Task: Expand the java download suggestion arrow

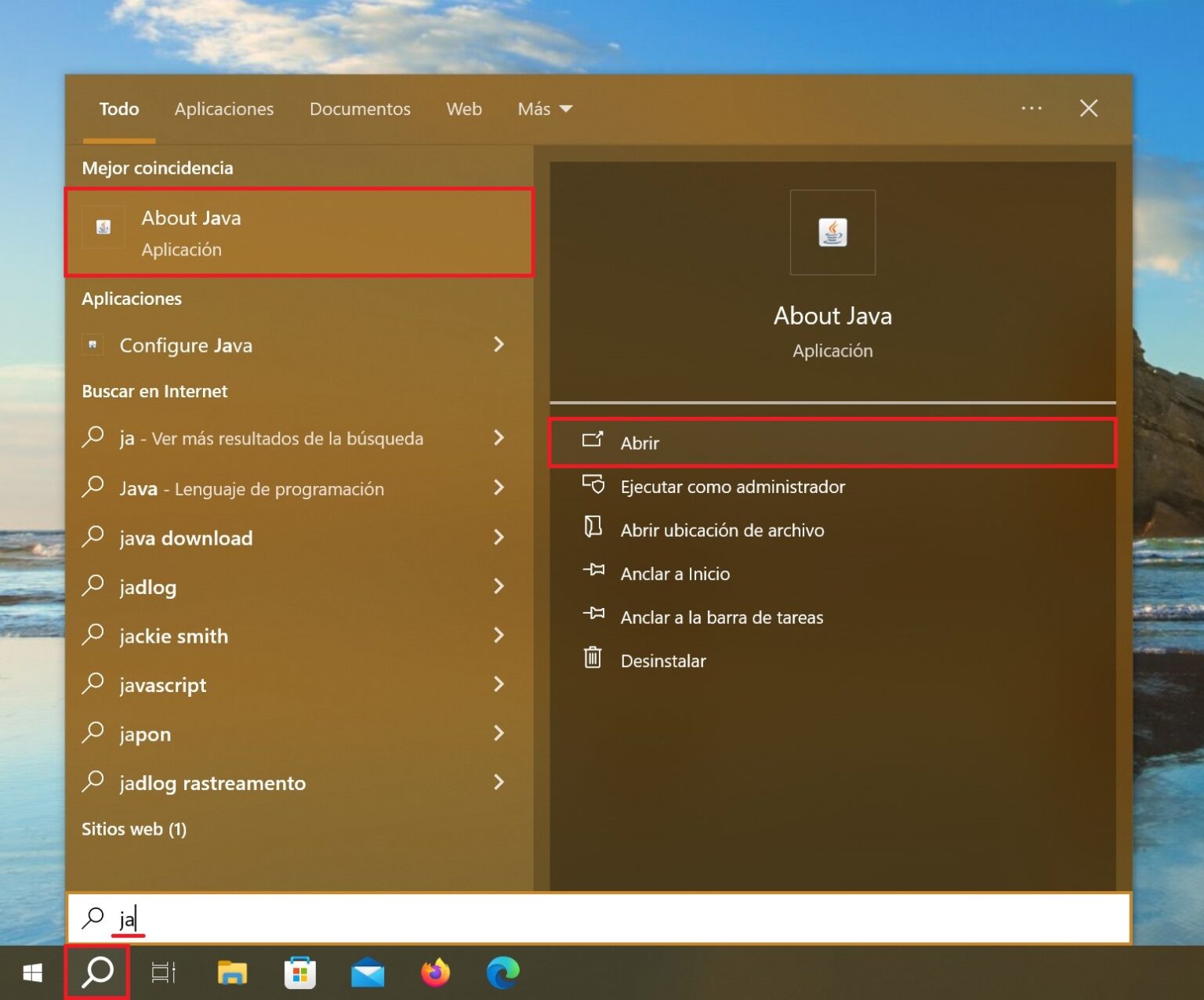Action: click(x=499, y=538)
